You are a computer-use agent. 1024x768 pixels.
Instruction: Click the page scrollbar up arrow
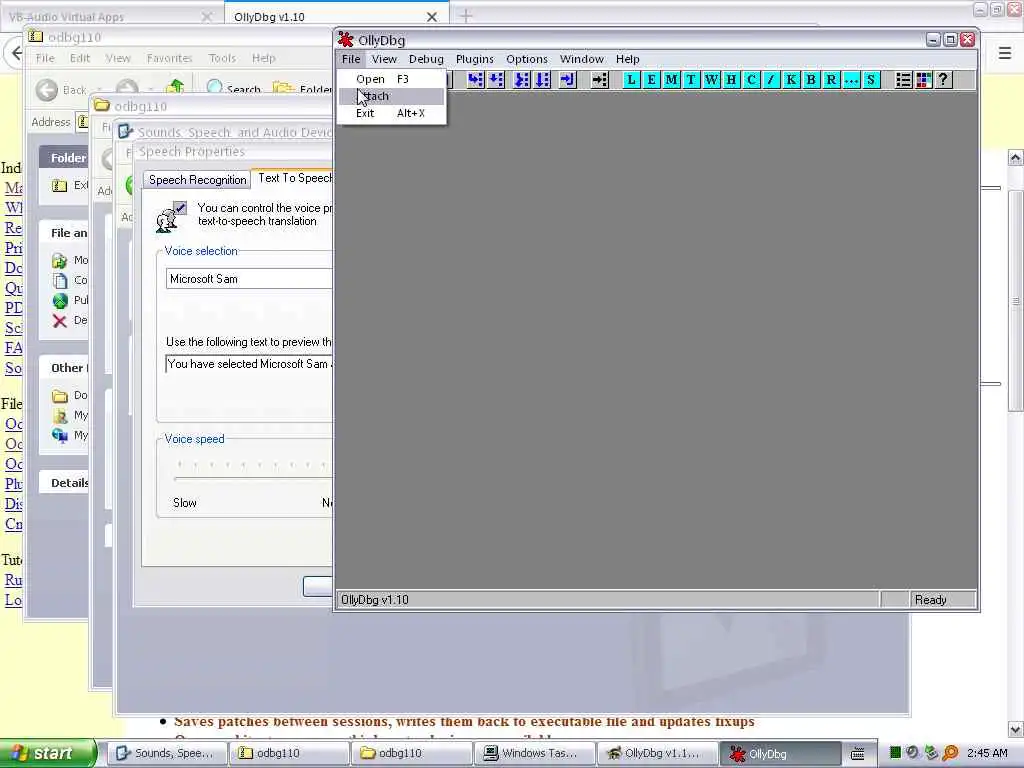(1015, 157)
